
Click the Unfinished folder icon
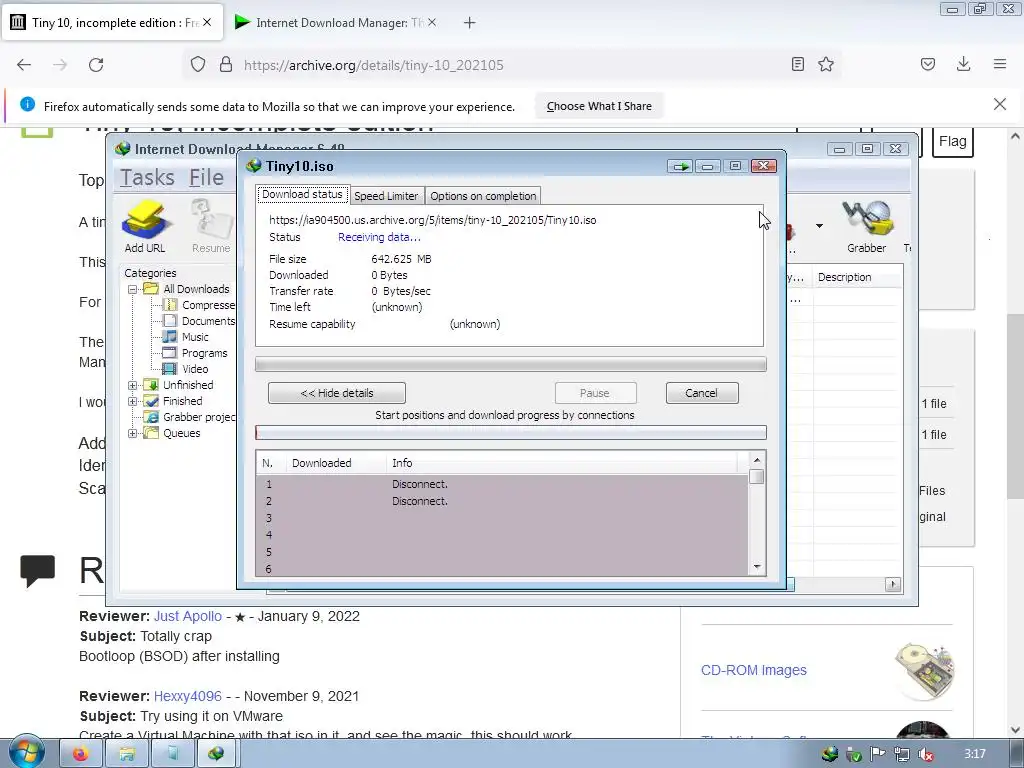151,385
